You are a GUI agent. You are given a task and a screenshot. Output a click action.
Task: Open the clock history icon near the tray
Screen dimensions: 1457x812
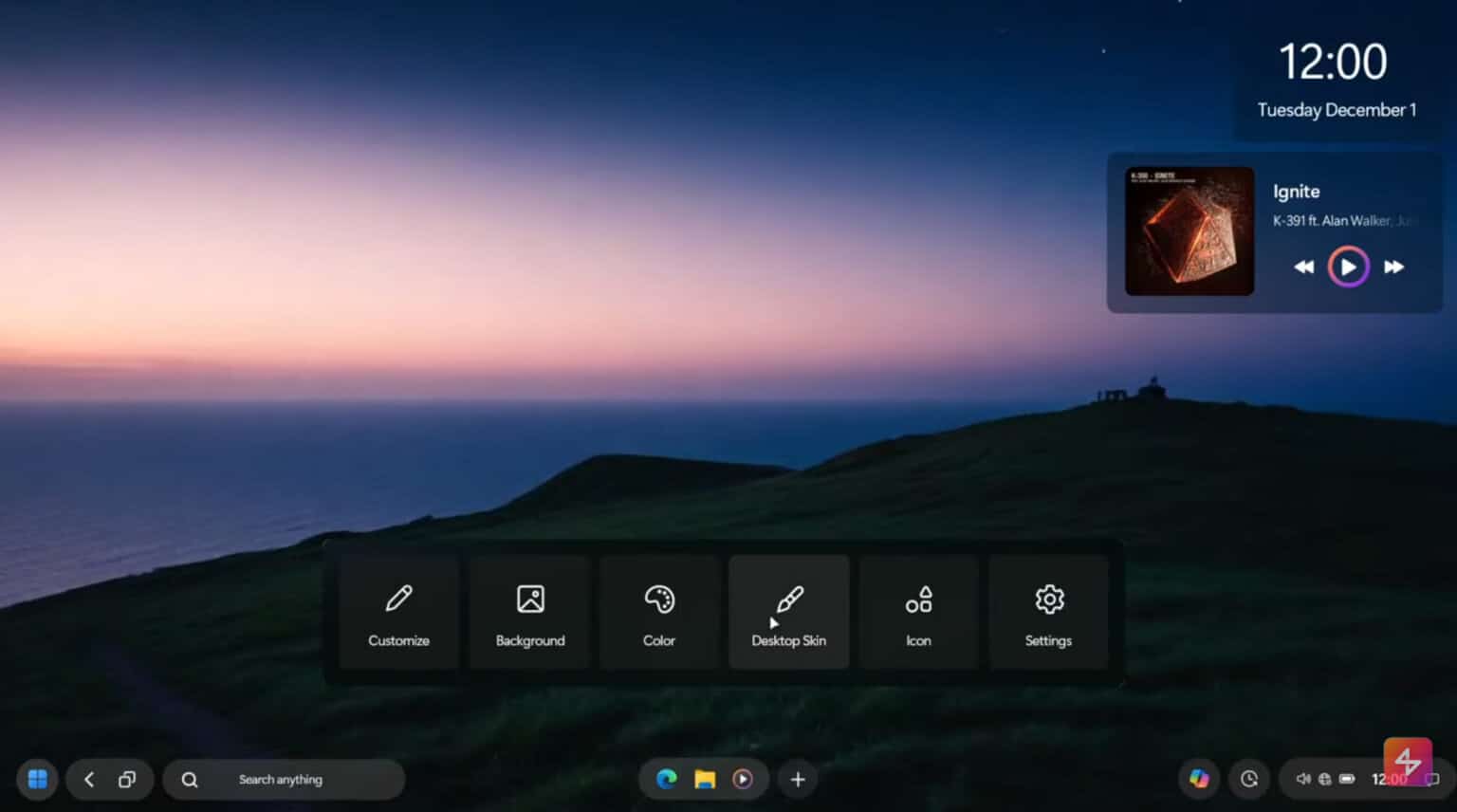(x=1249, y=779)
